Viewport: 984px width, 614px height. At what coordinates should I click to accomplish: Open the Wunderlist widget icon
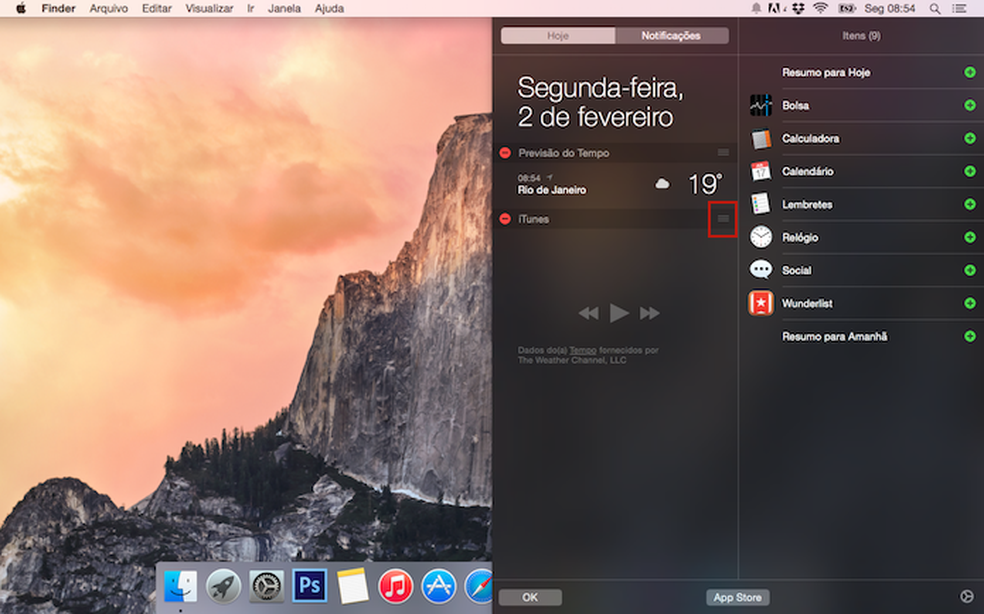pos(760,302)
